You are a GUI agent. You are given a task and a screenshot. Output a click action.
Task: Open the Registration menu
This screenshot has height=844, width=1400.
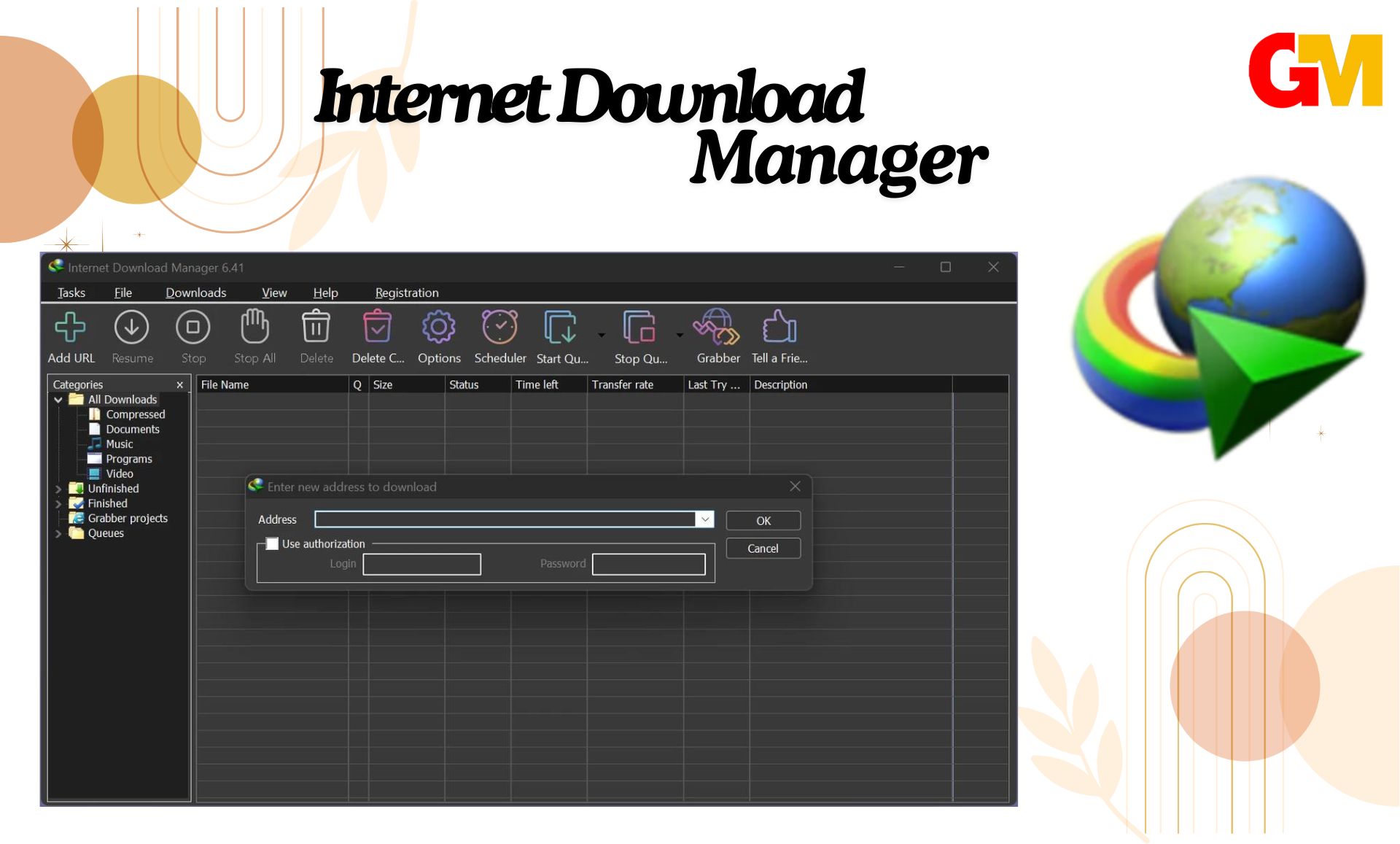point(407,293)
